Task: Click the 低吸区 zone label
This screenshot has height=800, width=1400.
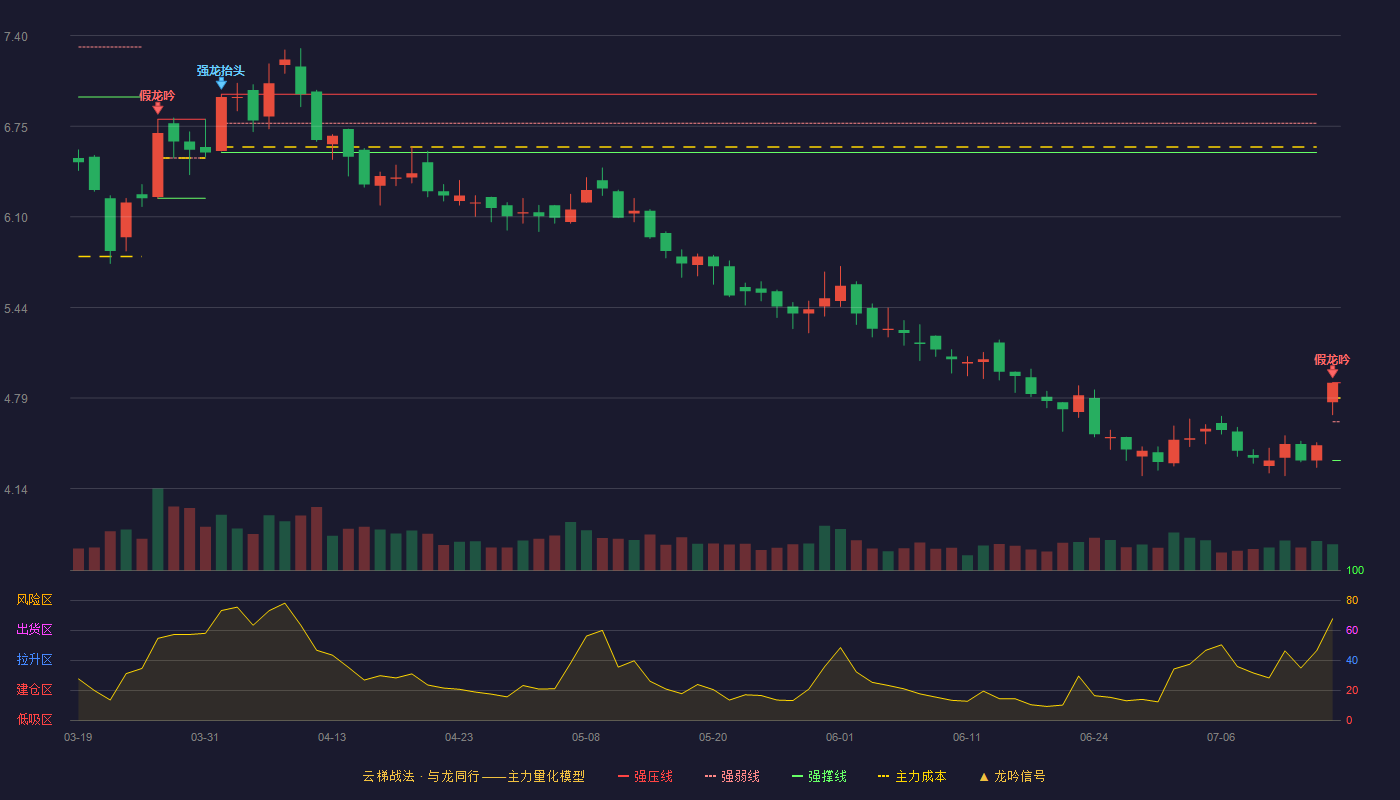Action: coord(34,719)
